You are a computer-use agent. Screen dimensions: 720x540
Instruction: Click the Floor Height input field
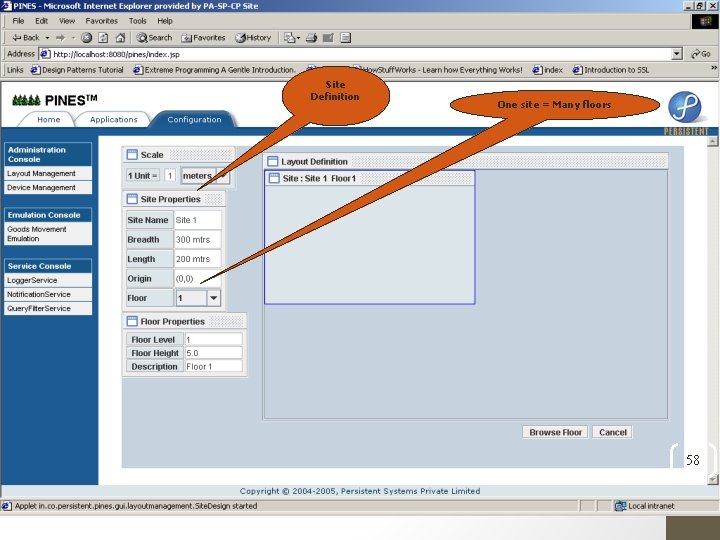point(214,353)
